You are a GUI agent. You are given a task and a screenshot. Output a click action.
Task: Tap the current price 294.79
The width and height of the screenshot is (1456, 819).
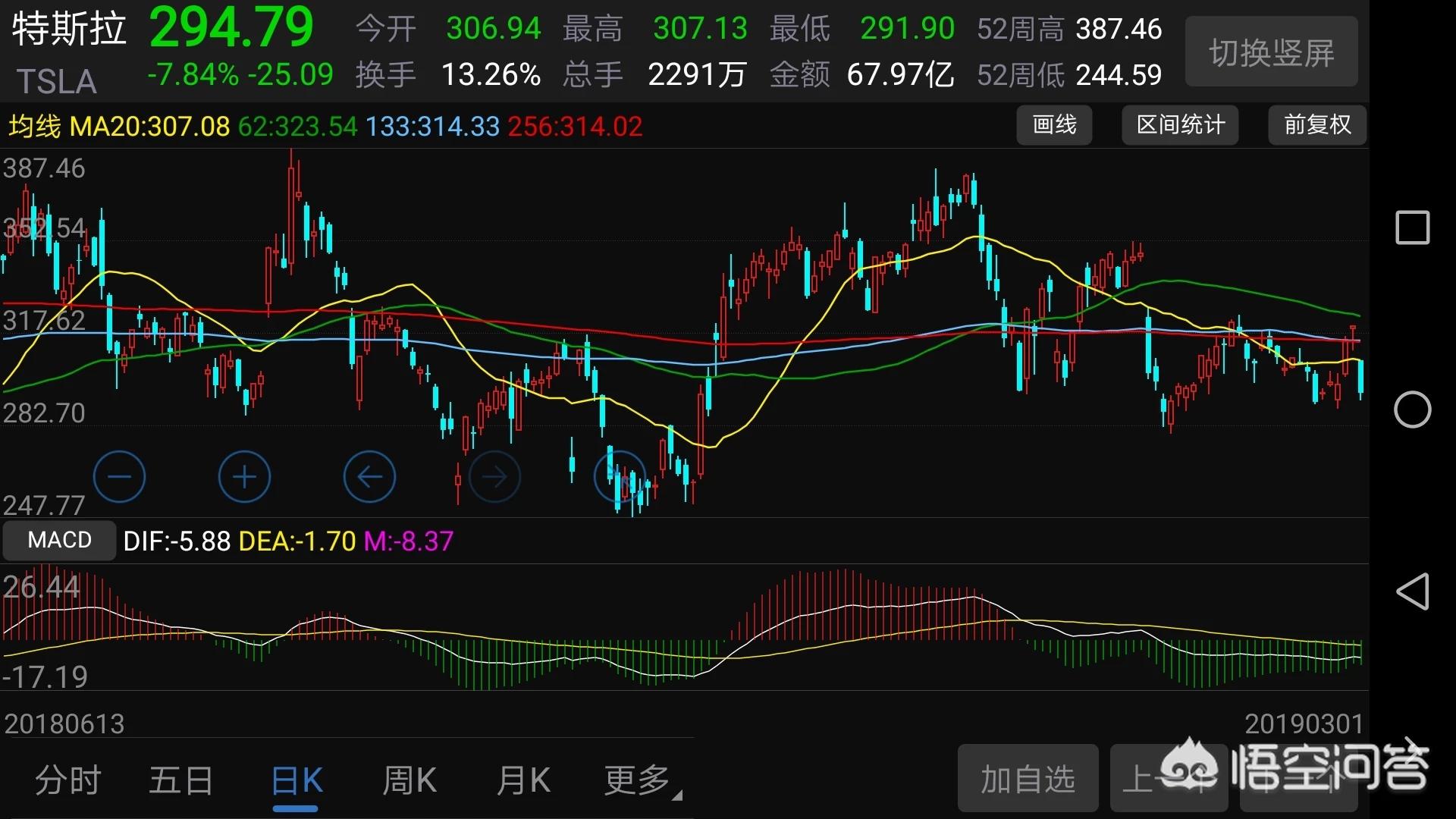point(231,27)
